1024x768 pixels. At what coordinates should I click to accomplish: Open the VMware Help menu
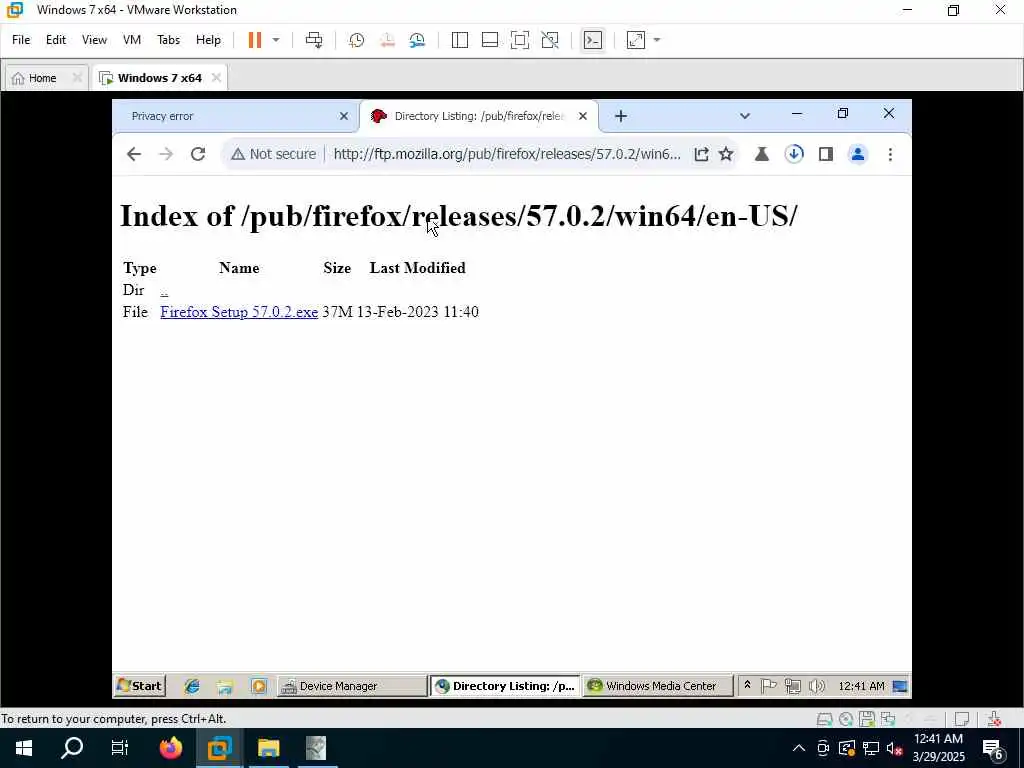click(x=208, y=40)
